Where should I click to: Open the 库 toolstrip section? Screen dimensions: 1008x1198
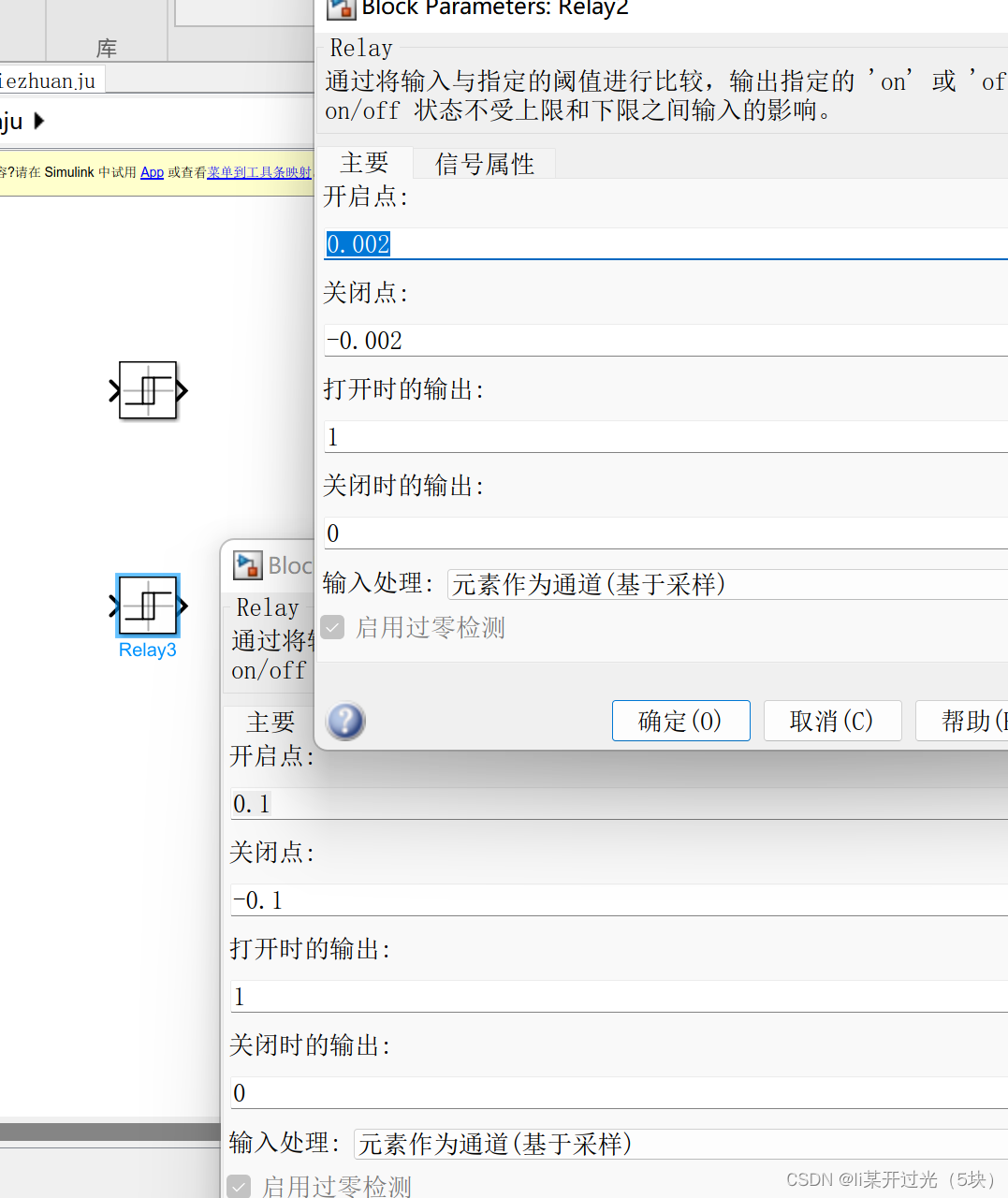click(107, 48)
